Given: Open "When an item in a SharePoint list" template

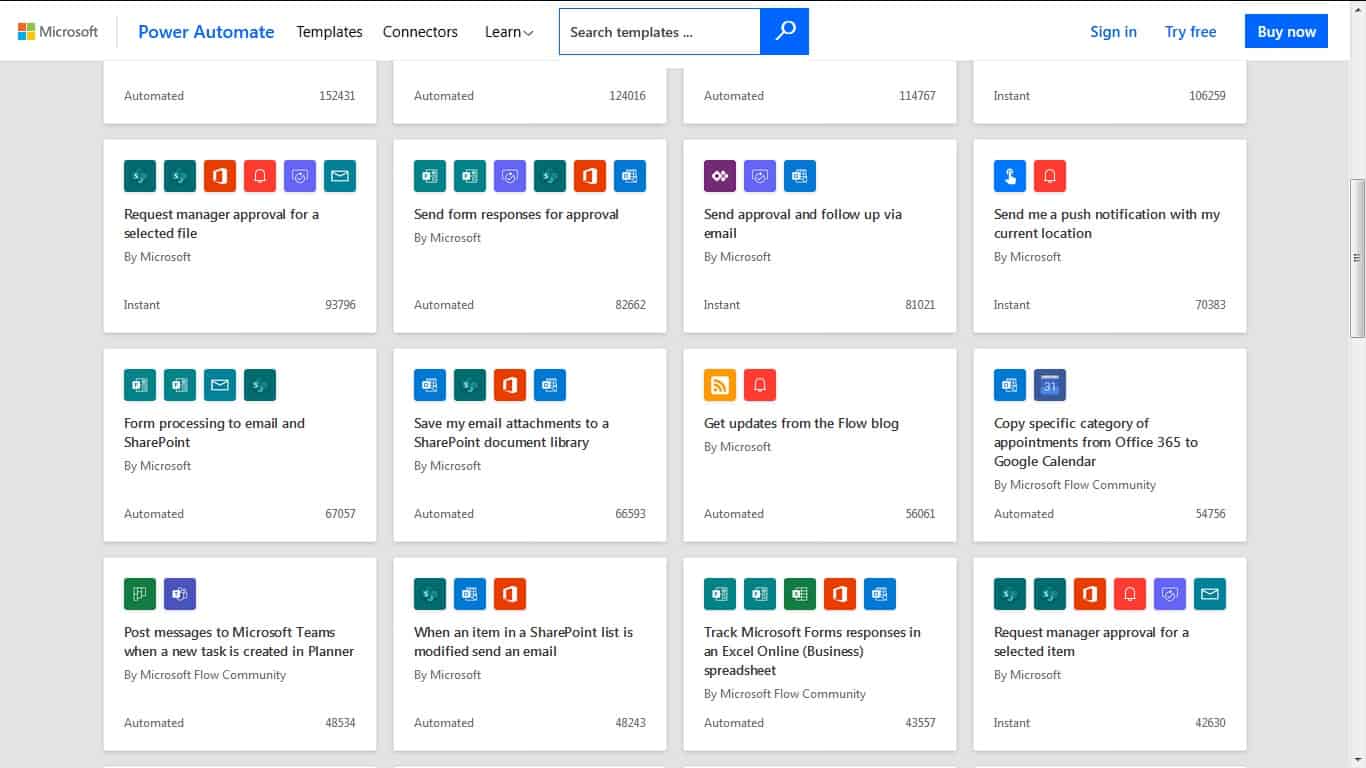Looking at the screenshot, I should tap(523, 642).
